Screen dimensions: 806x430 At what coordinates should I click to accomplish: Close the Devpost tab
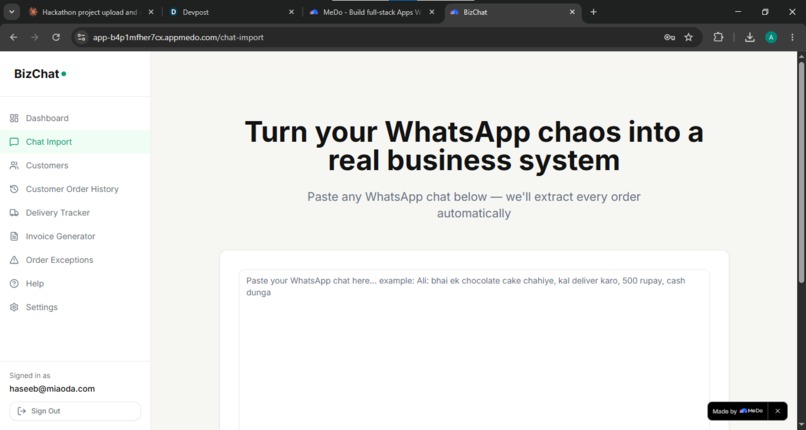(291, 12)
